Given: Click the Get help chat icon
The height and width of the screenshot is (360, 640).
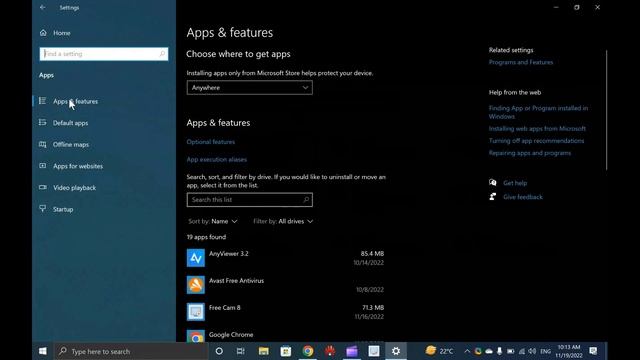Looking at the screenshot, I should tap(493, 182).
